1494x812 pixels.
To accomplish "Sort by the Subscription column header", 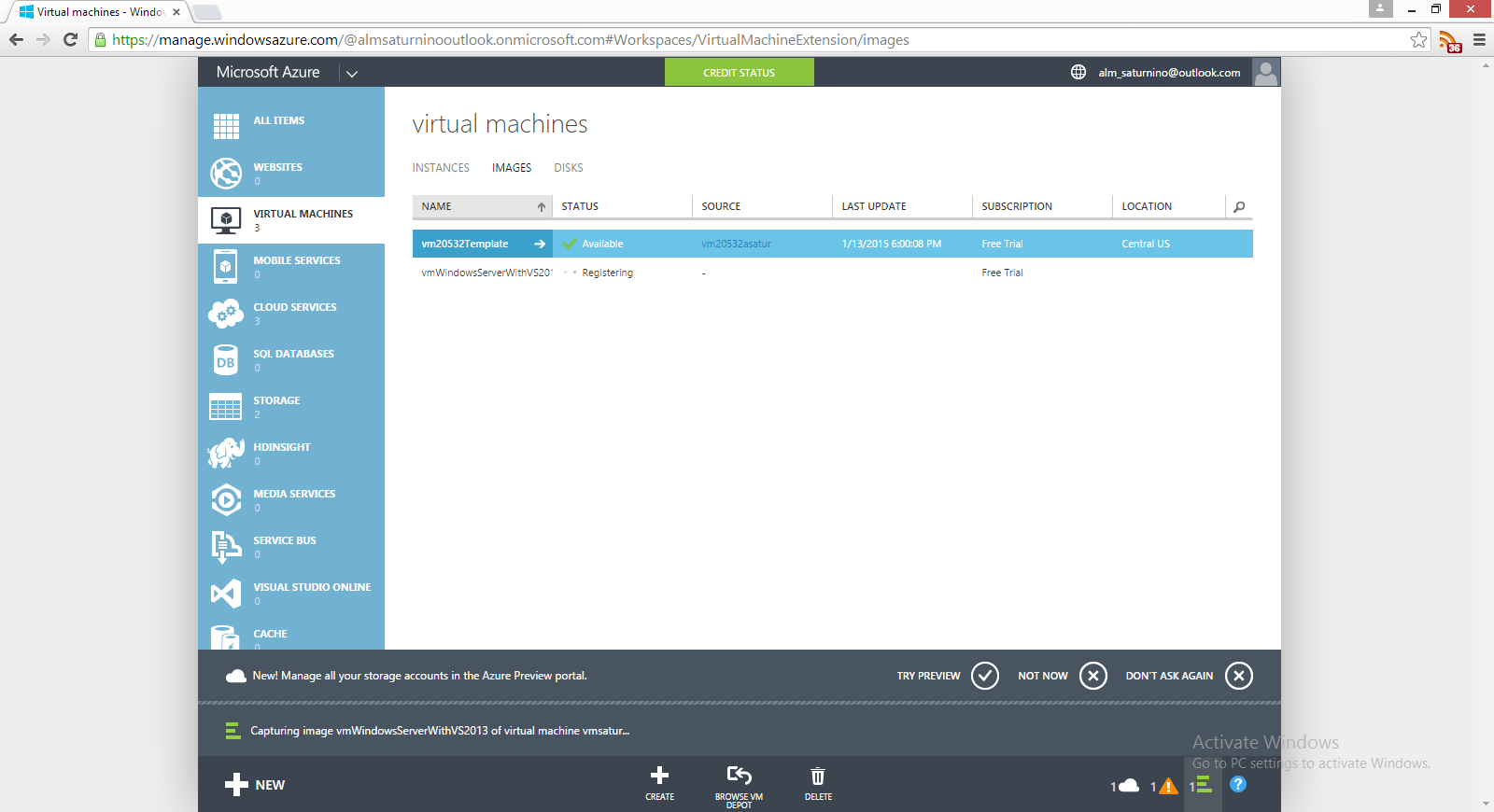I will [x=1043, y=206].
